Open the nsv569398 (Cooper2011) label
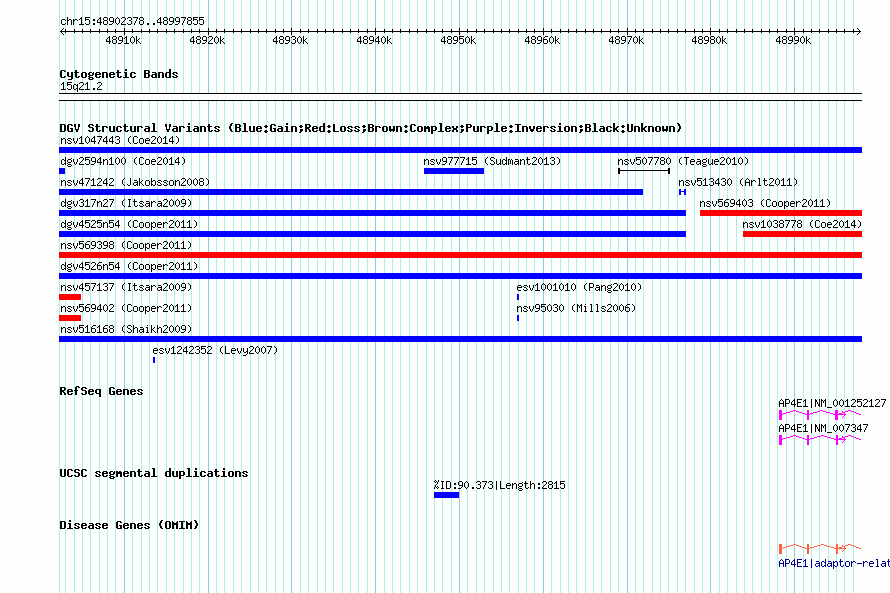Image resolution: width=890 pixels, height=593 pixels. click(x=126, y=245)
